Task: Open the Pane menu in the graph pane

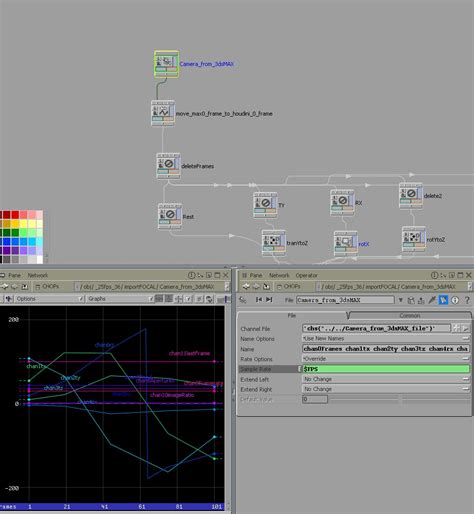Action: [14, 275]
